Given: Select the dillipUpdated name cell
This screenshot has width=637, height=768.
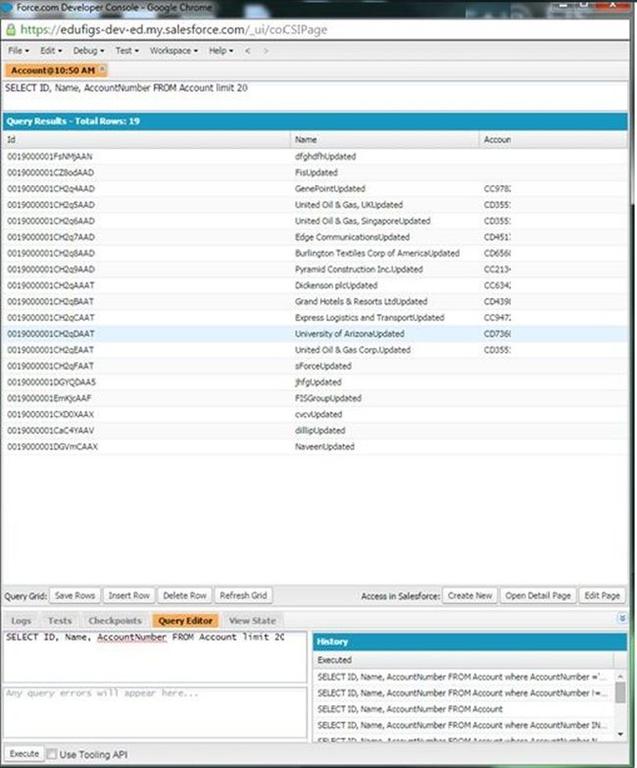Looking at the screenshot, I should point(385,431).
